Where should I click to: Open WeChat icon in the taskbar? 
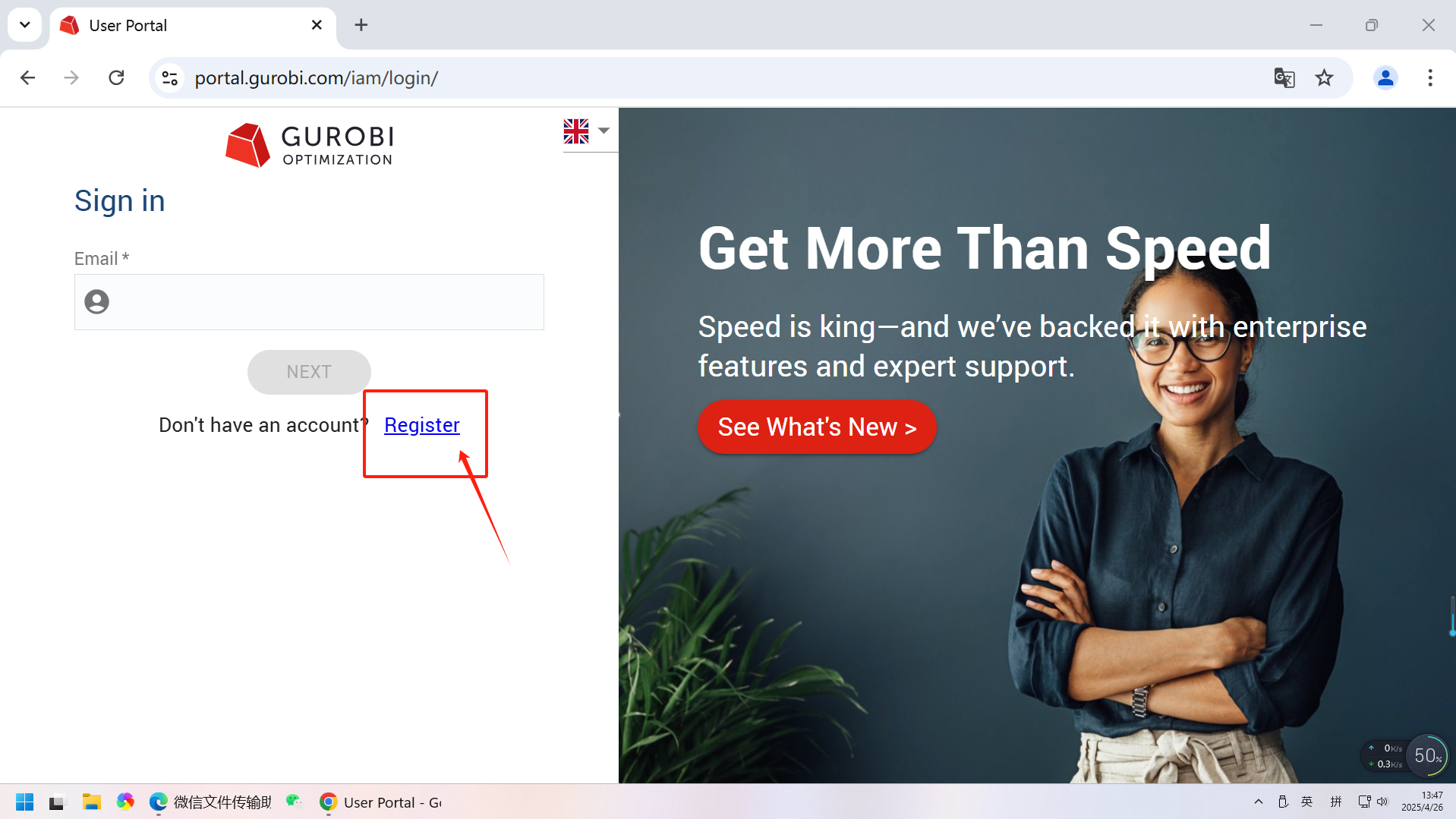click(294, 802)
